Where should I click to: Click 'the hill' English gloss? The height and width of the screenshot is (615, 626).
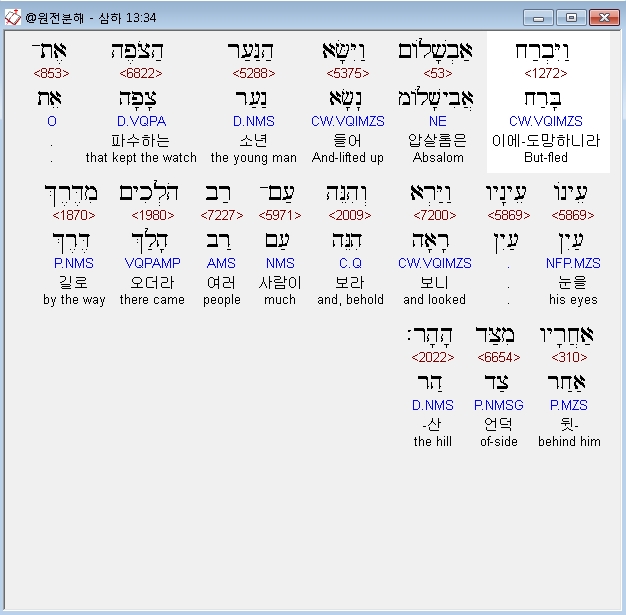point(433,441)
